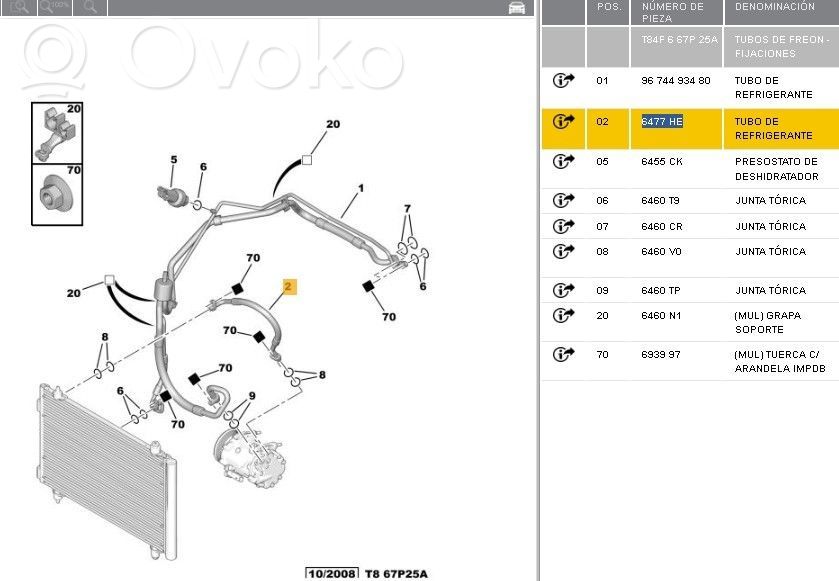Open info icon for row 09 part 6460 TP
The height and width of the screenshot is (581, 839).
563,290
